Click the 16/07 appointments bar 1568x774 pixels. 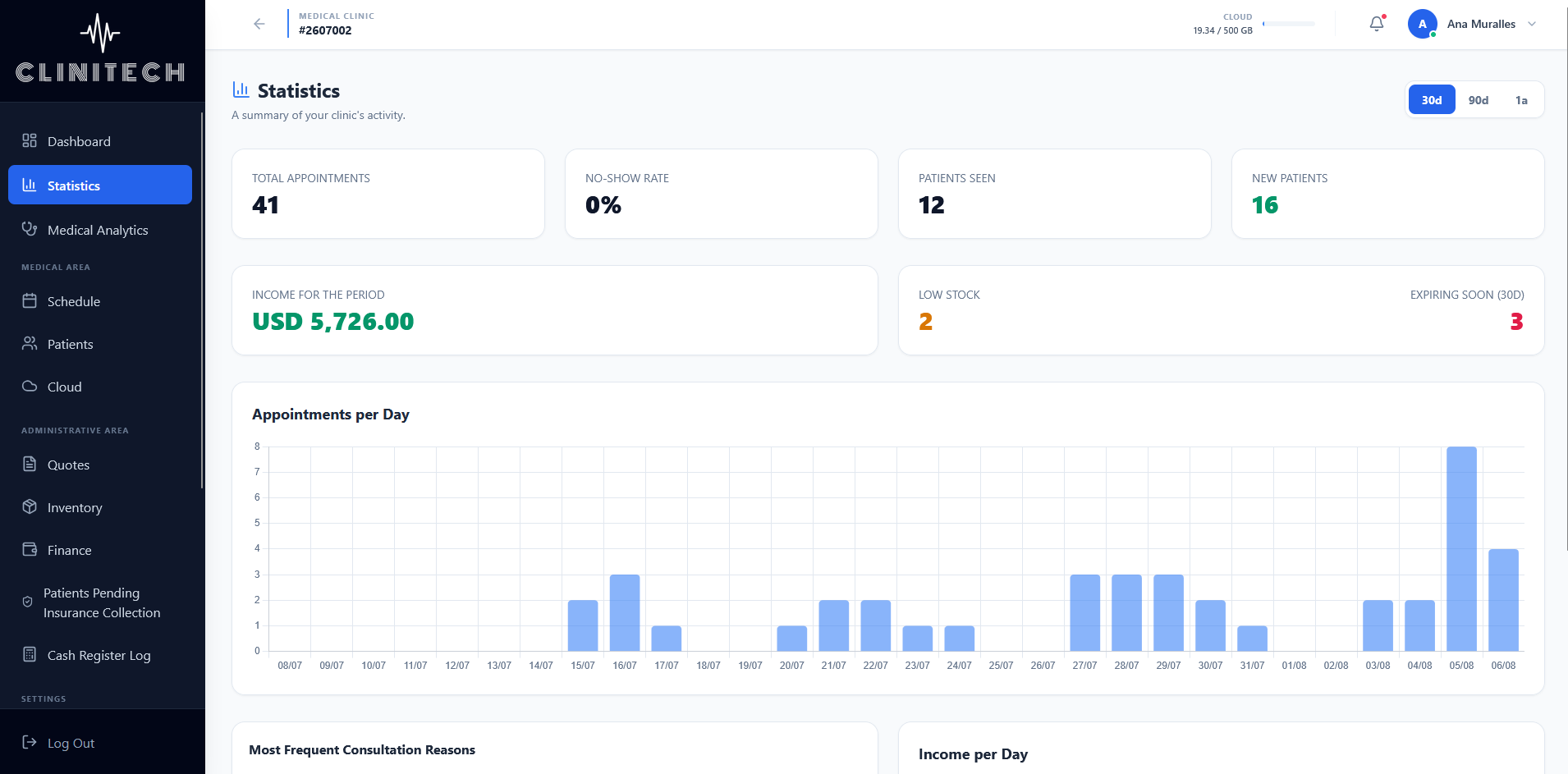tap(625, 612)
